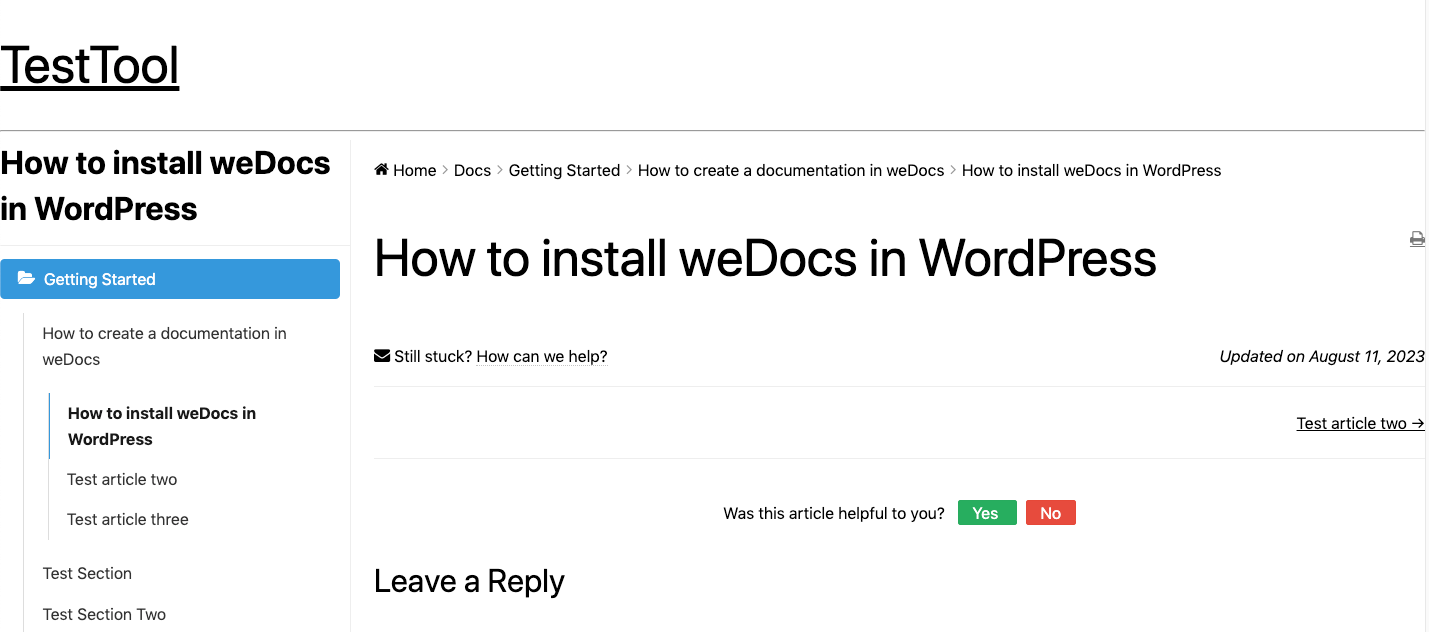Image resolution: width=1429 pixels, height=632 pixels.
Task: Click 'Was this article helpful to you?' text
Action: (834, 513)
